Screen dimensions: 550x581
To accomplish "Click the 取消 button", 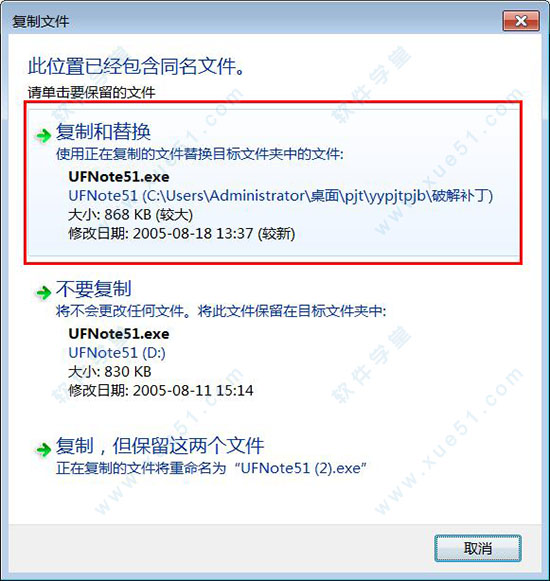I will click(x=478, y=548).
